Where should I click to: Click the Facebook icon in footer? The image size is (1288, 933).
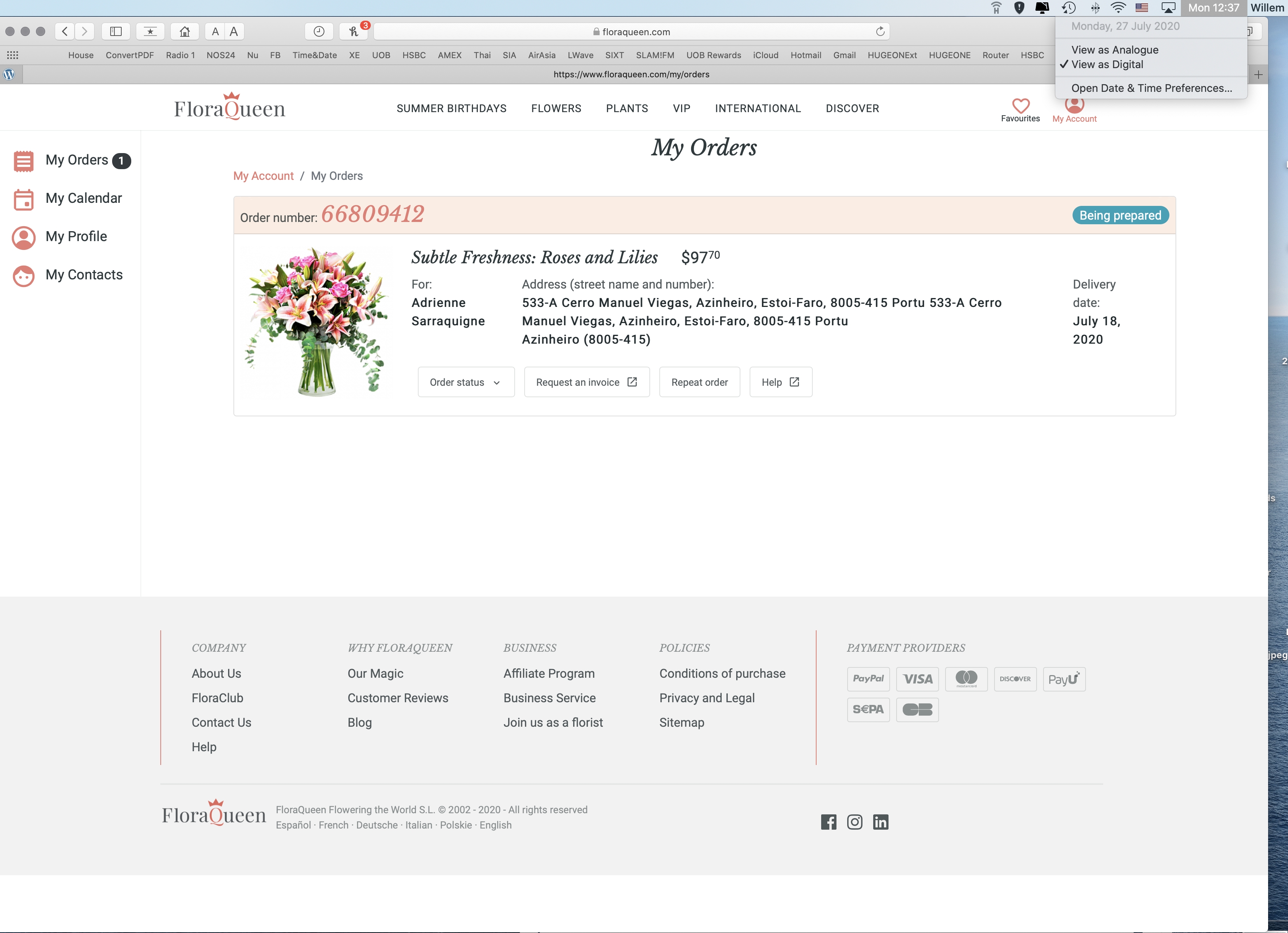coord(828,822)
